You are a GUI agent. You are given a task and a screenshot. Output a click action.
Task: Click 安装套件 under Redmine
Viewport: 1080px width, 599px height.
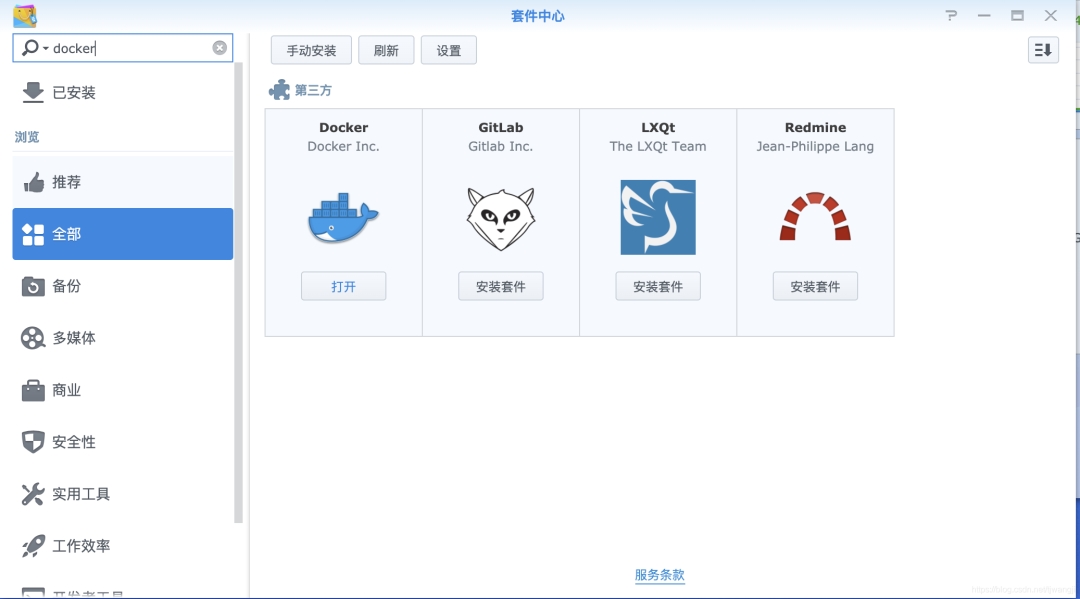[x=816, y=286]
